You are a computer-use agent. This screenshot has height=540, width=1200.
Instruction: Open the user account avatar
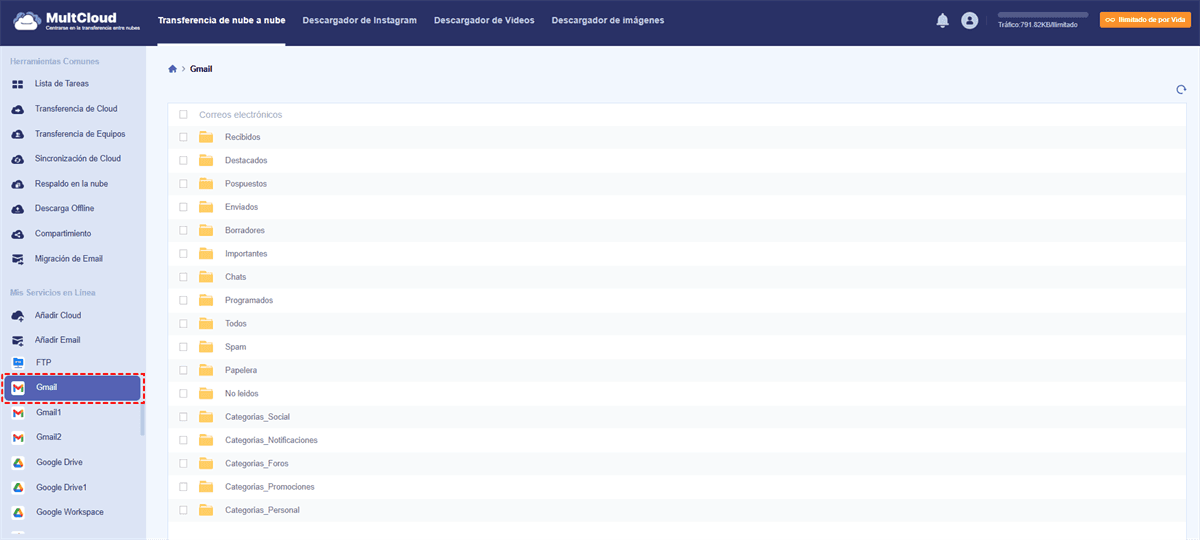click(x=969, y=20)
